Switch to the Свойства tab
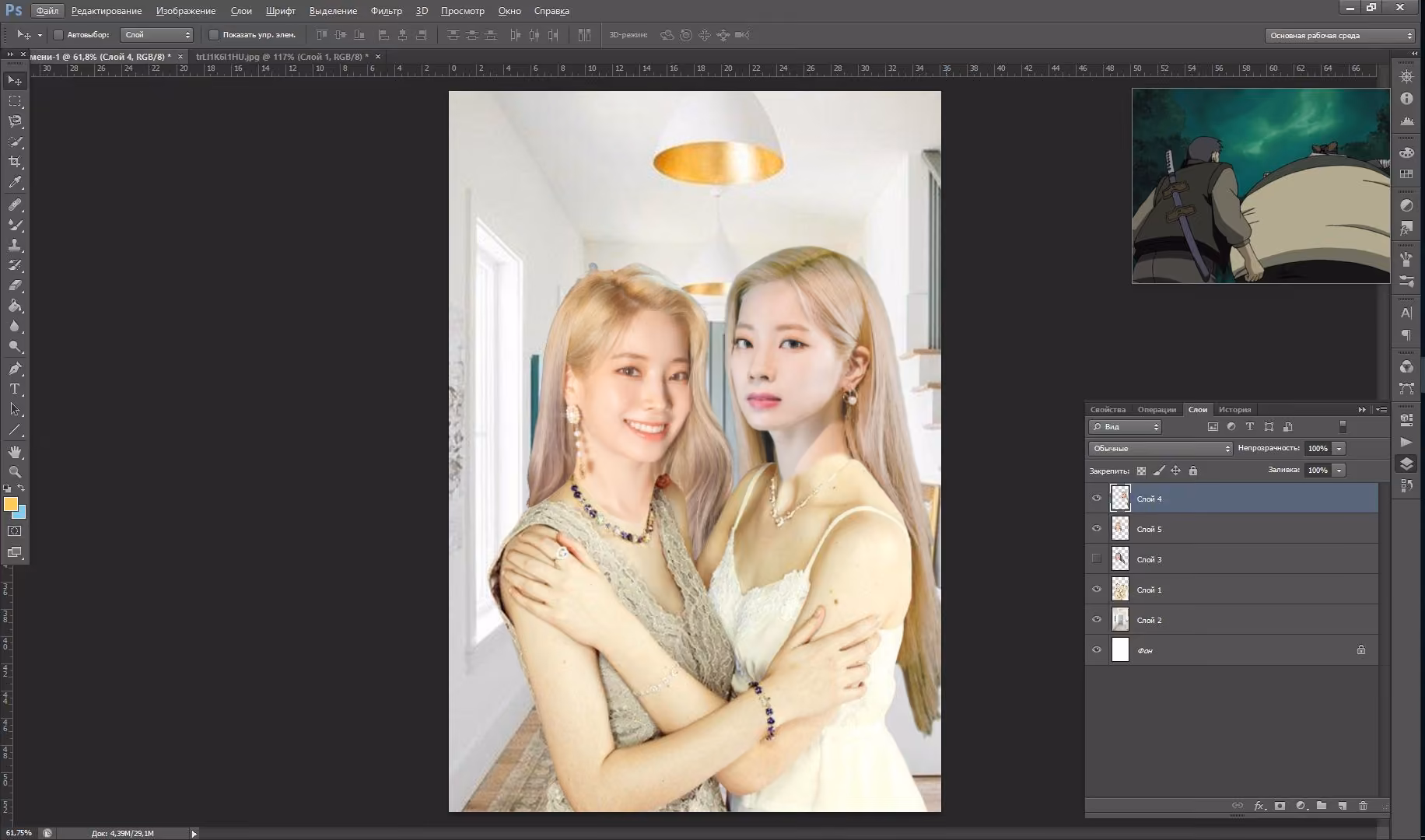1425x840 pixels. (x=1108, y=410)
